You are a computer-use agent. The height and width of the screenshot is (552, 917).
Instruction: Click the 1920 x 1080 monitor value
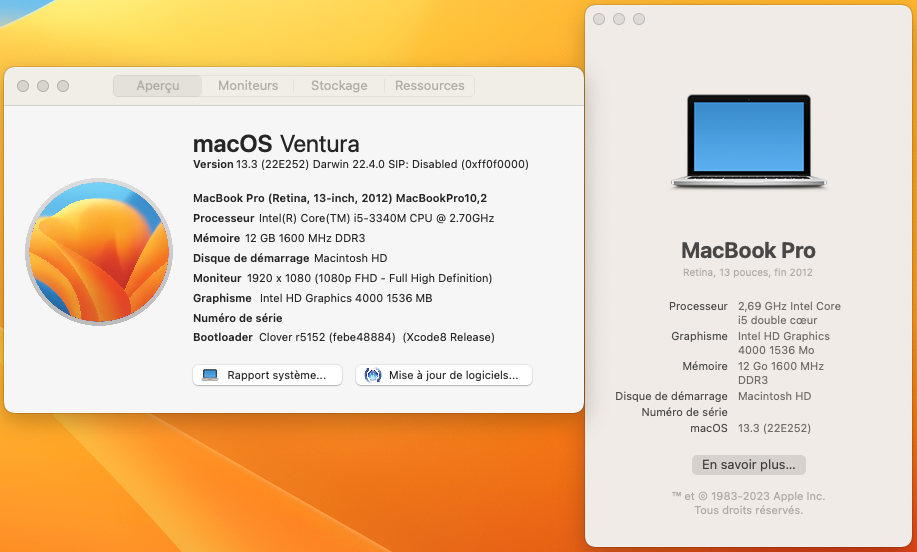coord(369,278)
